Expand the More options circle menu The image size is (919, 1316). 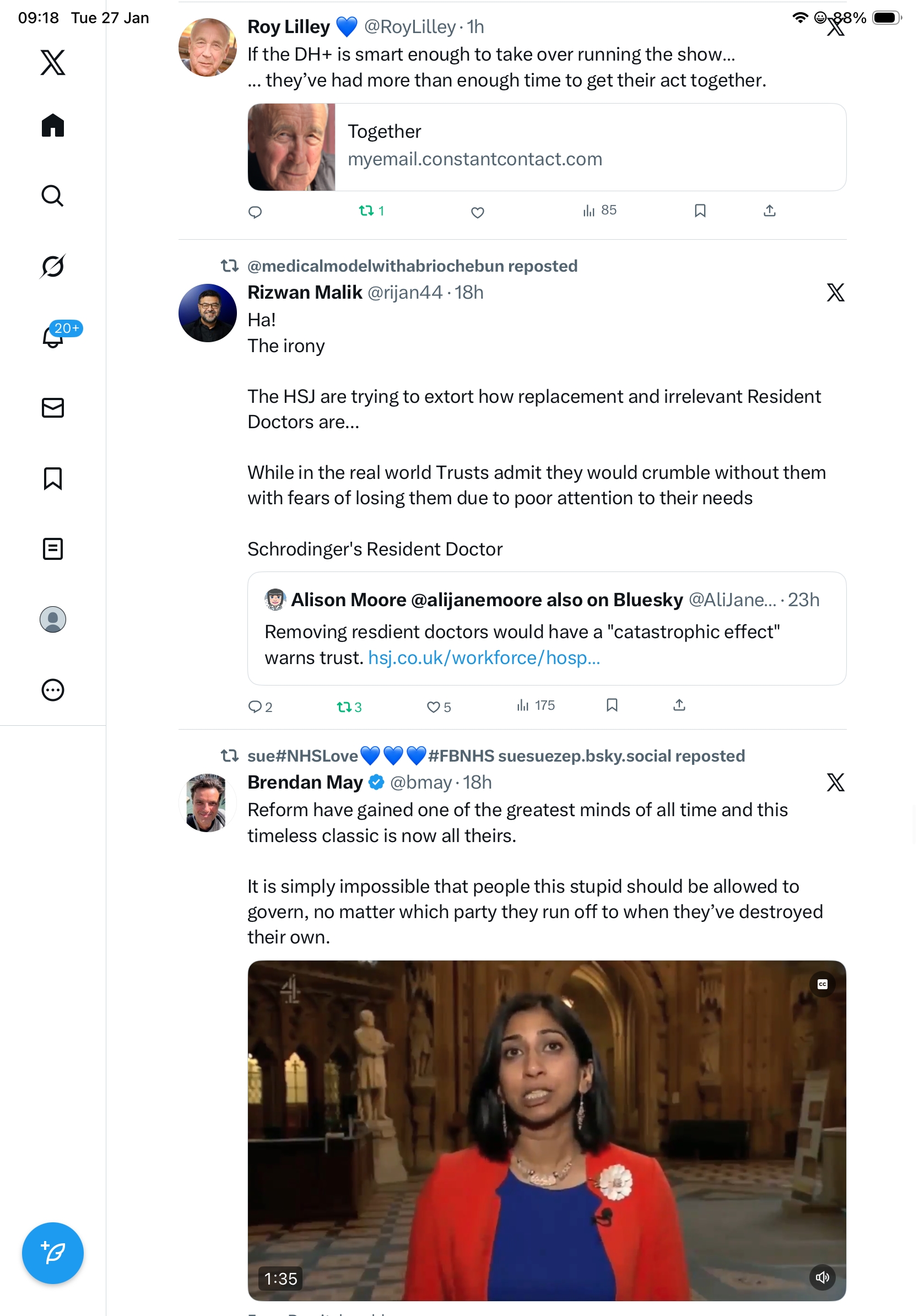click(53, 689)
